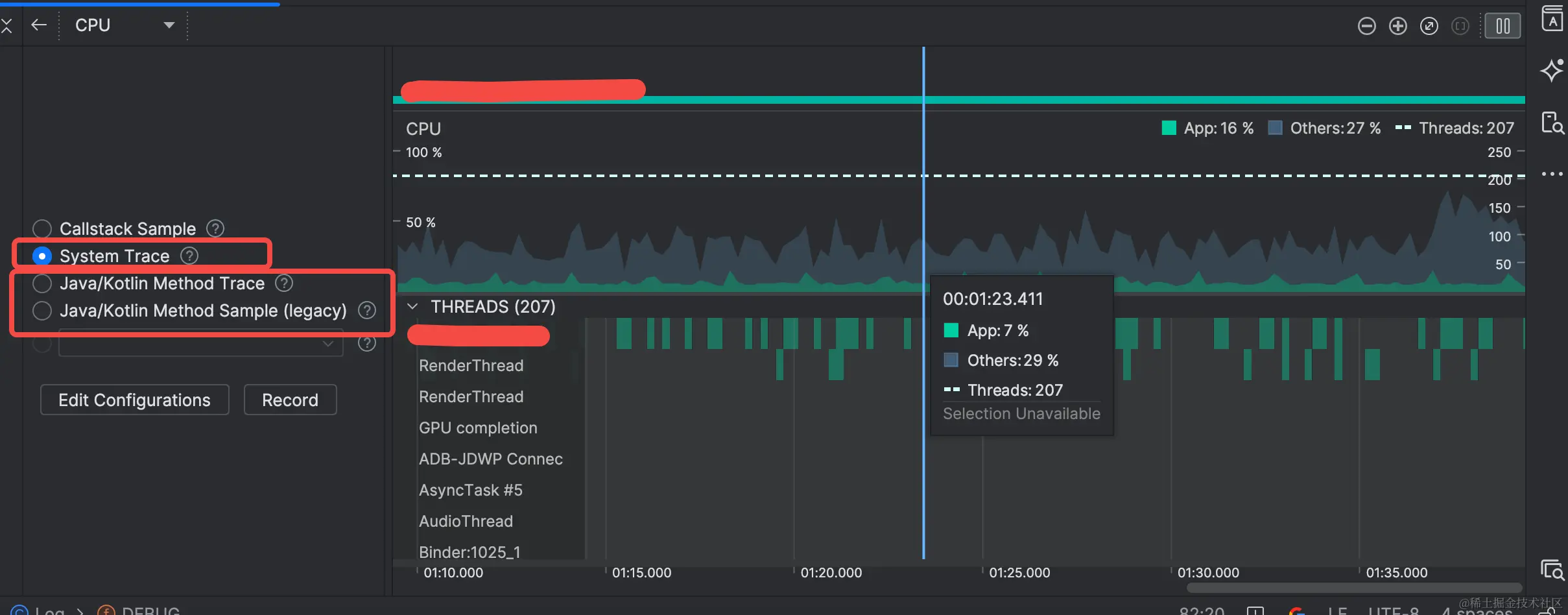Click the '50 %' CPU axis label
This screenshot has width=1568, height=615.
(421, 223)
